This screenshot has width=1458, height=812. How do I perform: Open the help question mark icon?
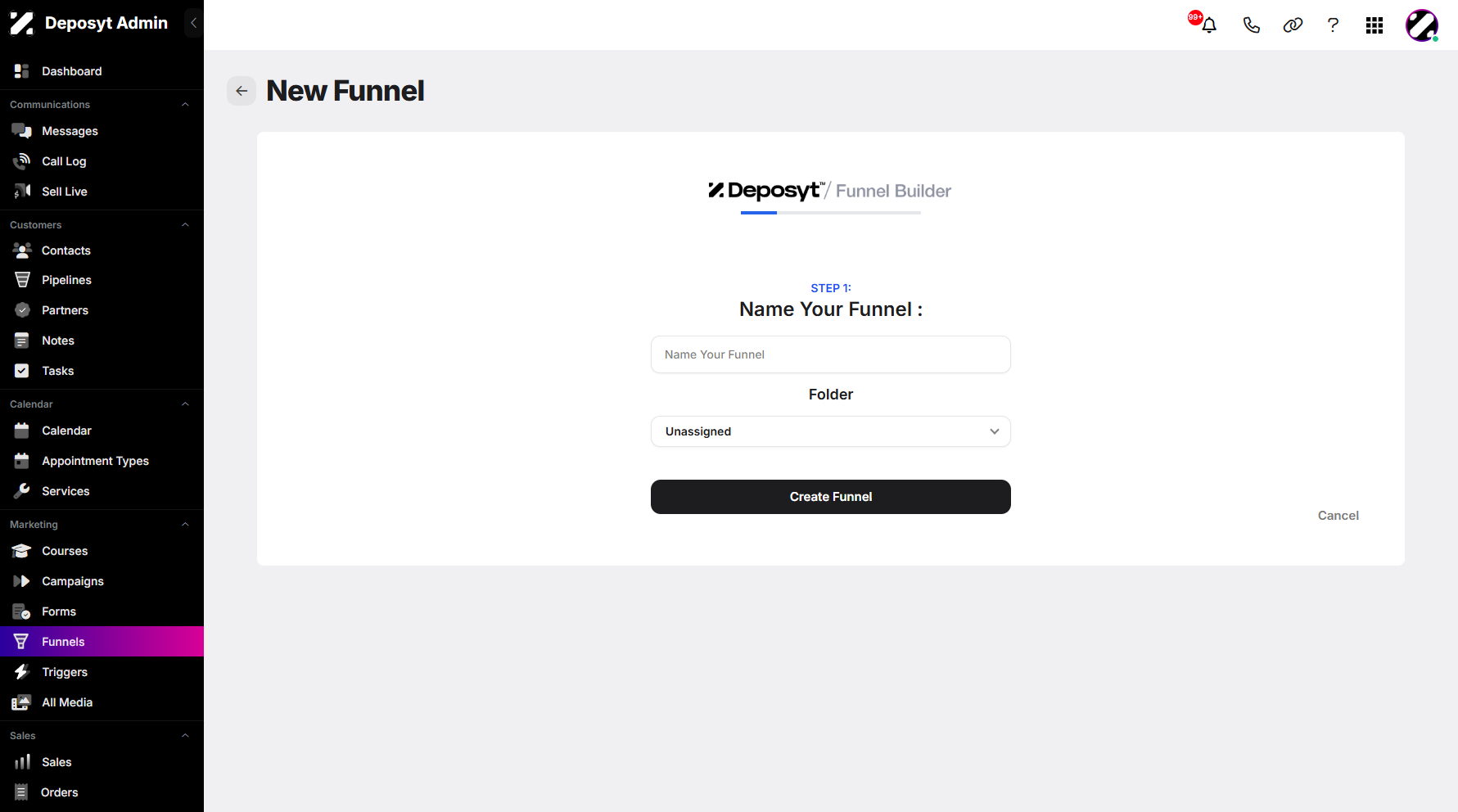point(1333,25)
